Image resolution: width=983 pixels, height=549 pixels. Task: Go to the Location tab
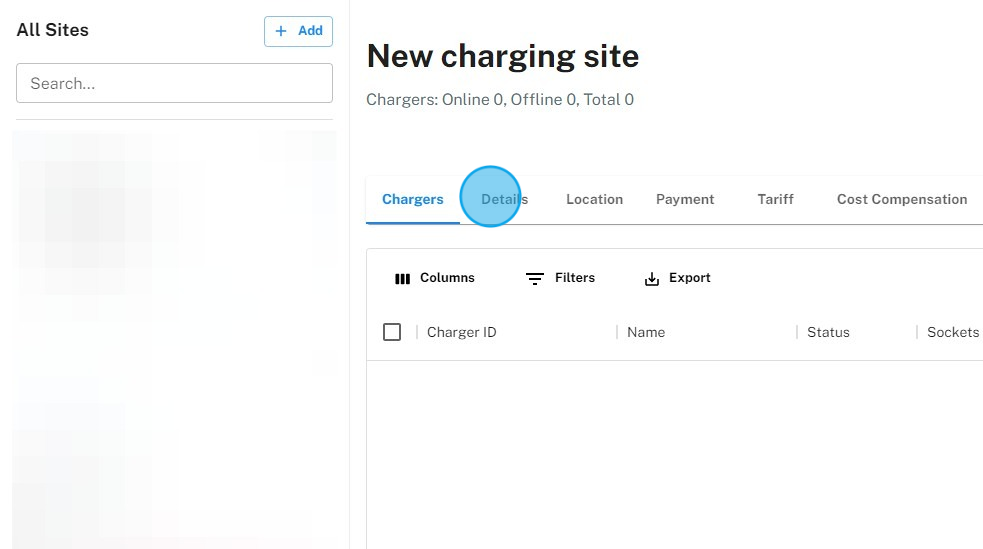594,199
